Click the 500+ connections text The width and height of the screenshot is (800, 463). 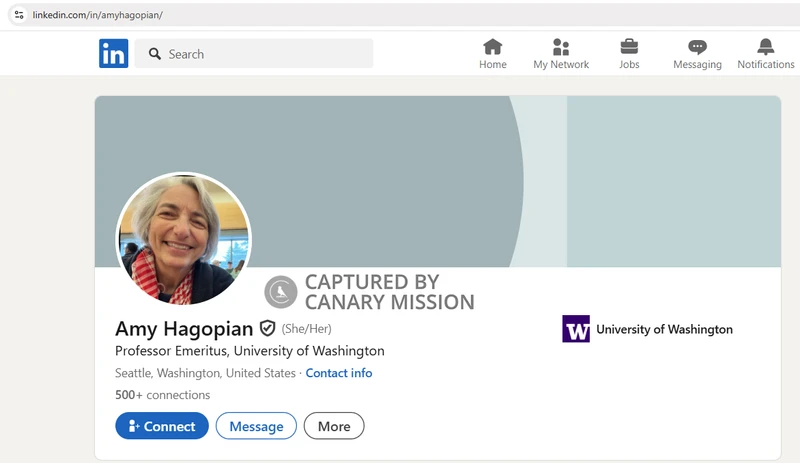[x=162, y=395]
